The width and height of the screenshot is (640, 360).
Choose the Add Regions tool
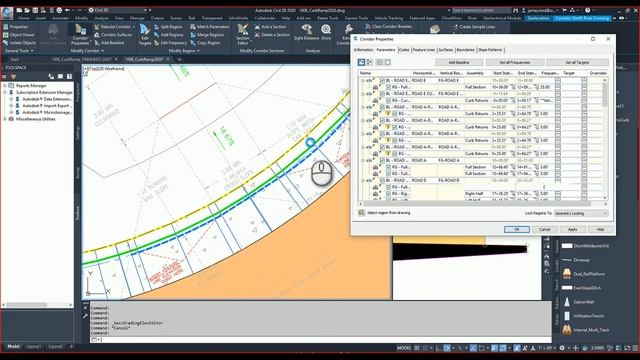(168, 35)
